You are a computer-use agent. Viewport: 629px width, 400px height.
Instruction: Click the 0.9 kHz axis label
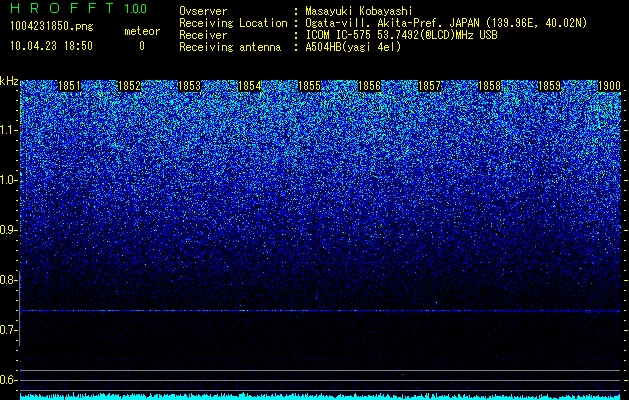point(8,230)
